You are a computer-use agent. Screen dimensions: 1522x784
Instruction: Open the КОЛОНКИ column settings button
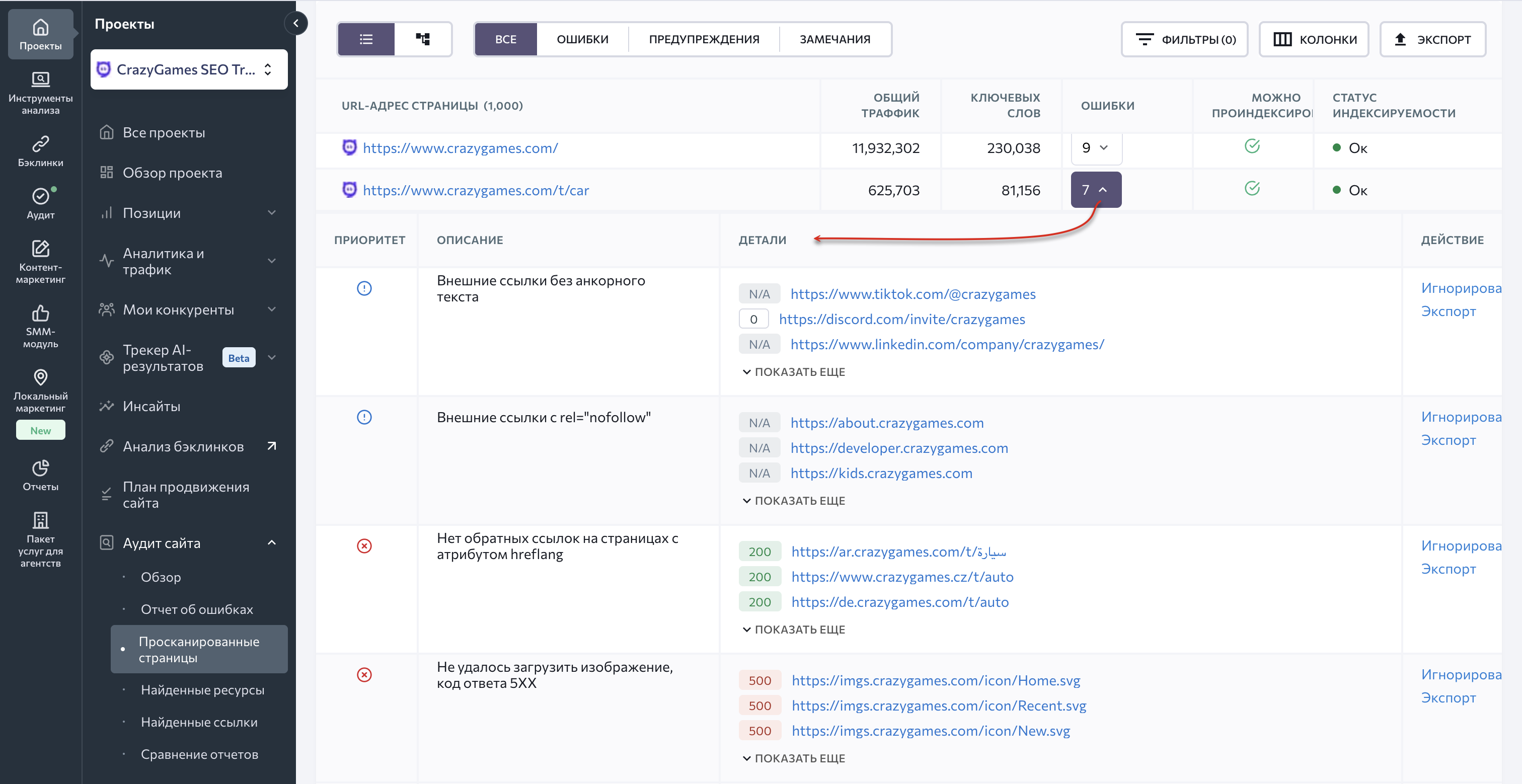coord(1314,39)
